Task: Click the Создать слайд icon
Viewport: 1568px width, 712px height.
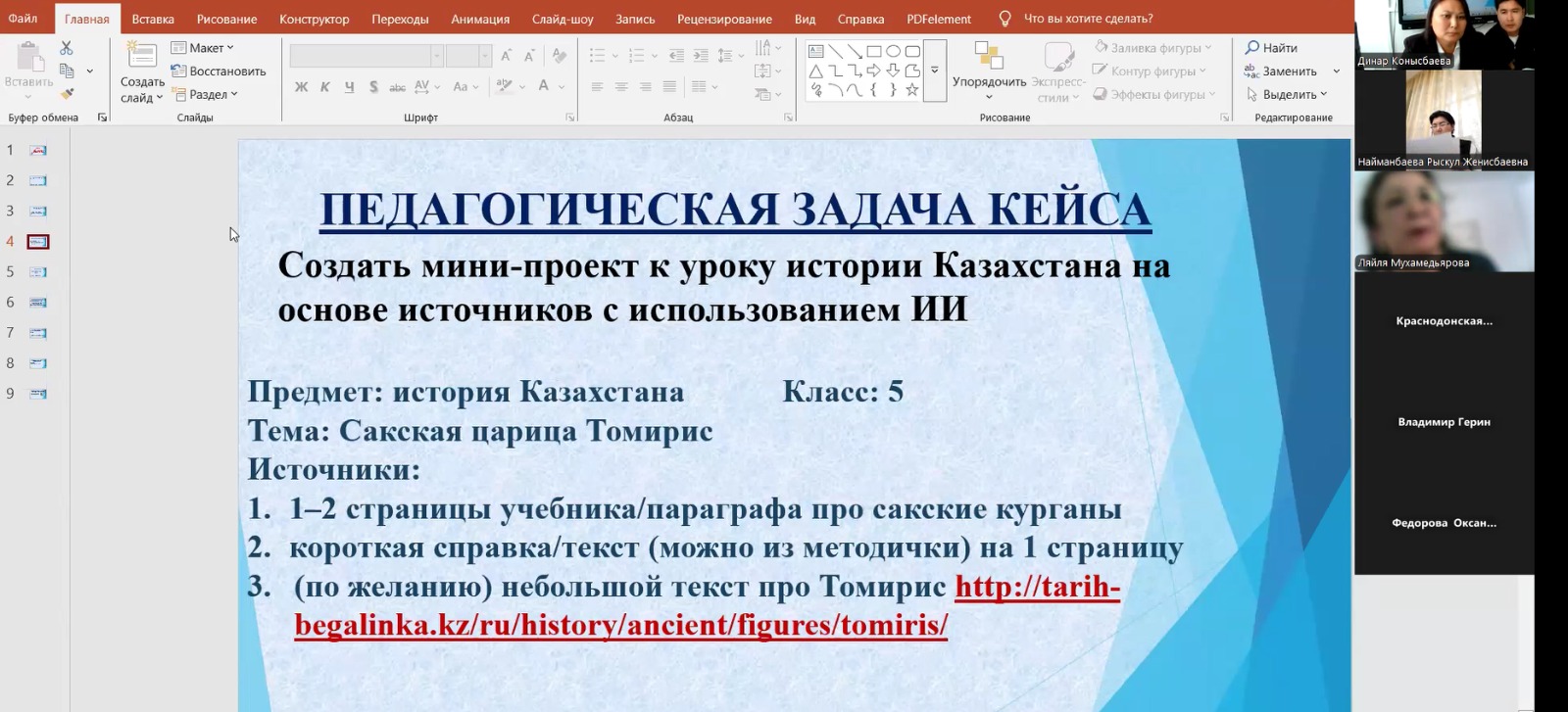Action: click(x=142, y=57)
